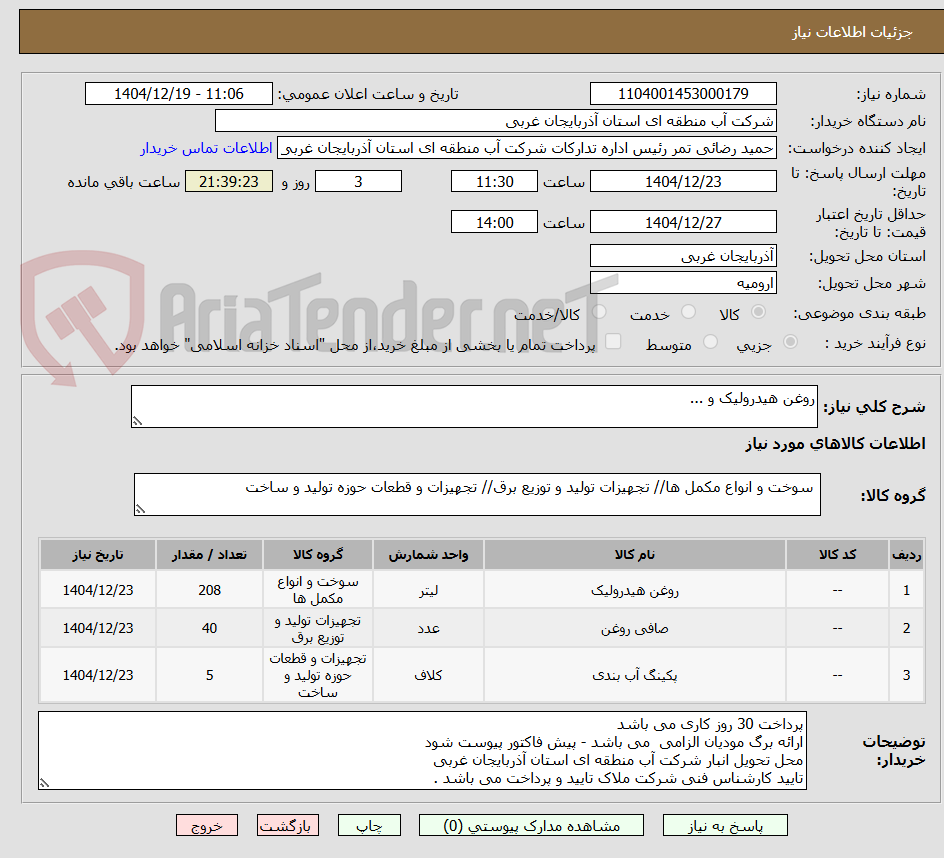Click the پاسخ به نیاز button
The image size is (944, 858).
coord(725,825)
